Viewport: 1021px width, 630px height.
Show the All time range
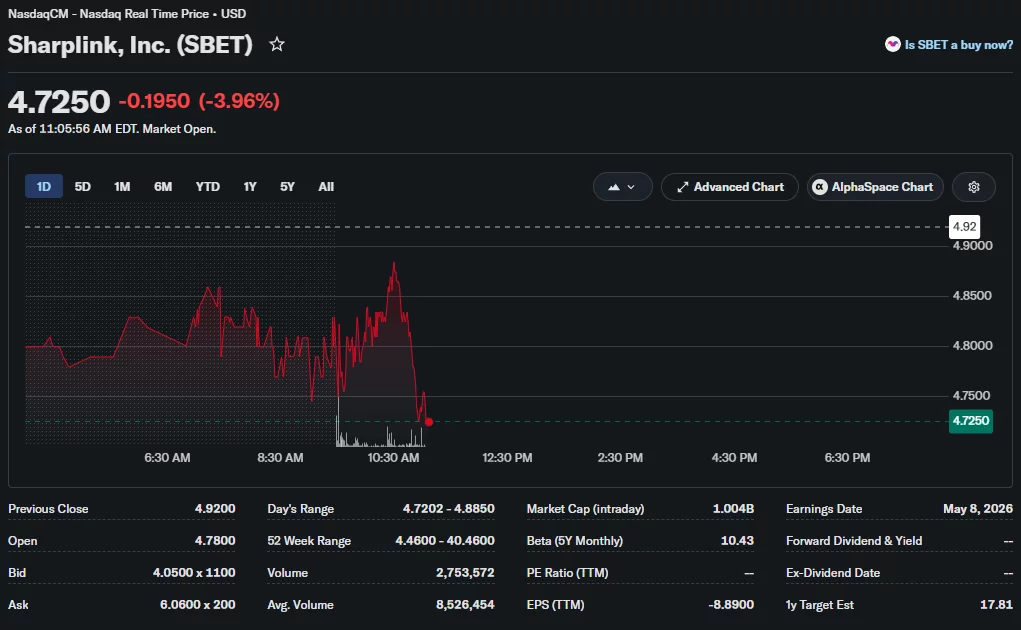pos(326,187)
